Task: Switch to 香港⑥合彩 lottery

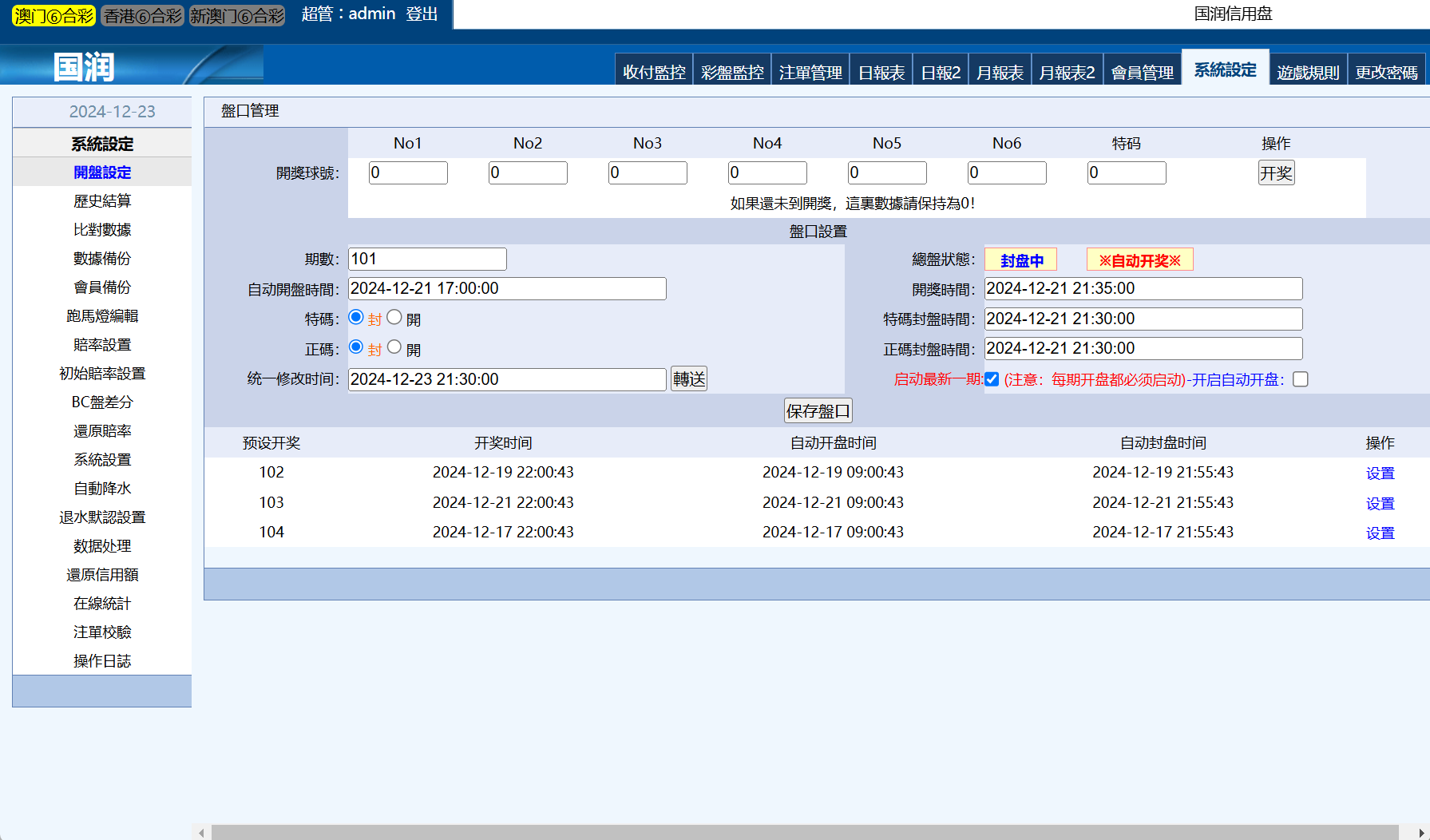Action: point(143,16)
